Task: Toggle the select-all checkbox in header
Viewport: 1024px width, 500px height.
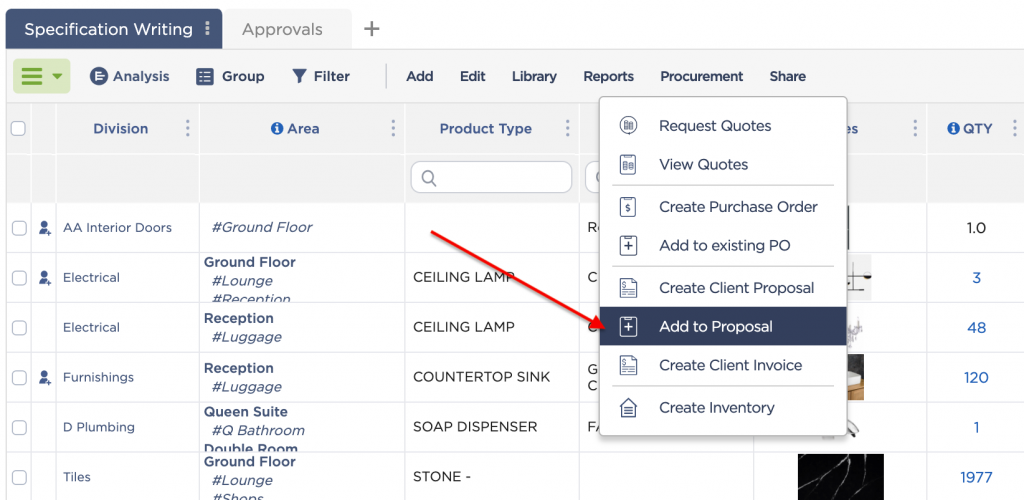Action: [18, 129]
